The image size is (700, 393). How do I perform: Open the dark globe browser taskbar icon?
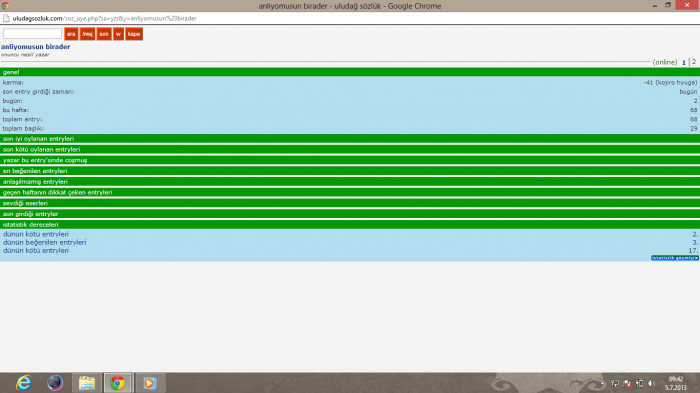[x=55, y=383]
